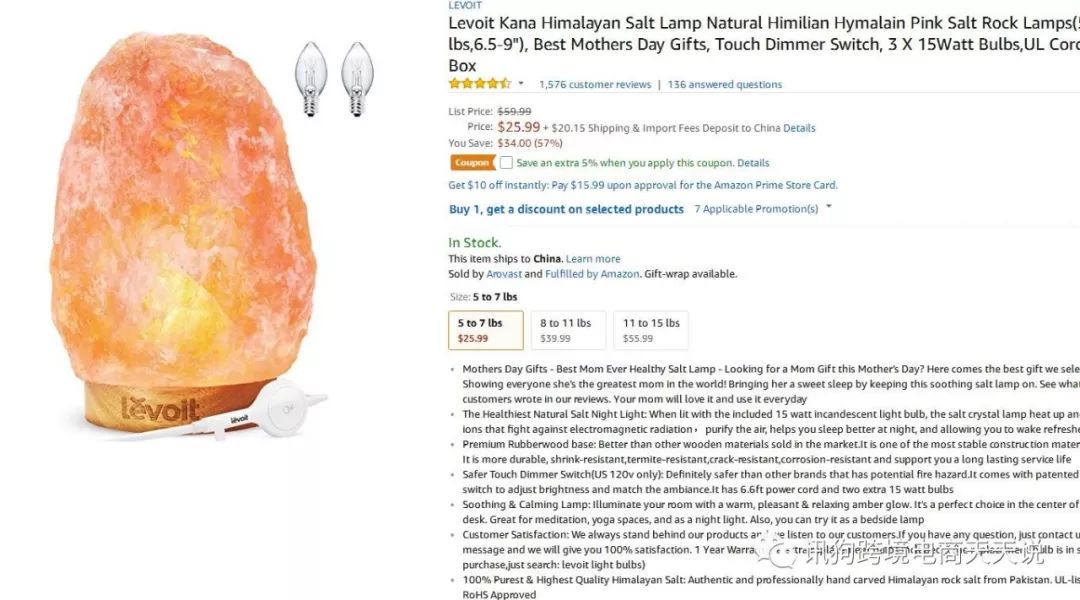The height and width of the screenshot is (600, 1080).
Task: Open coupon Details link
Action: [x=753, y=163]
